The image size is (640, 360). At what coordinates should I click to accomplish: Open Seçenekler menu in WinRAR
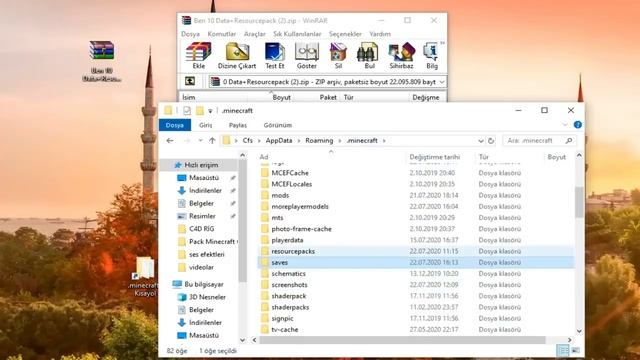[x=345, y=34]
